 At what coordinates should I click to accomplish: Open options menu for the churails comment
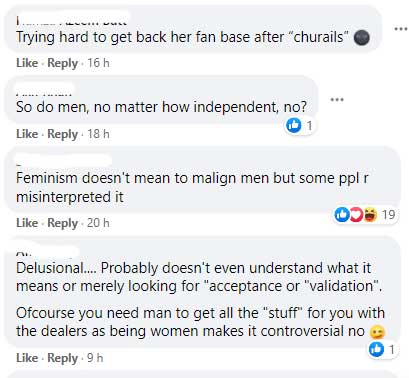point(401,29)
